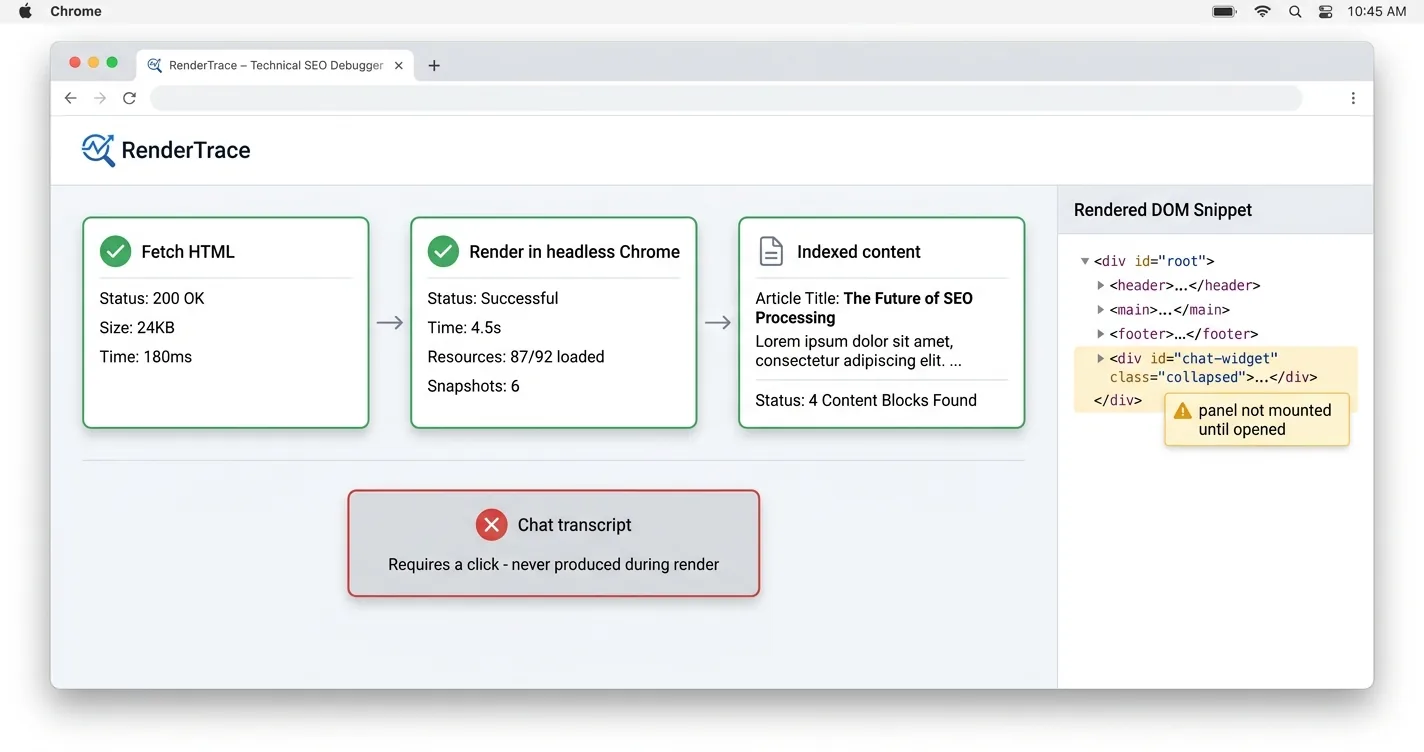
Task: Open Chrome's three-dot menu
Action: (1353, 98)
